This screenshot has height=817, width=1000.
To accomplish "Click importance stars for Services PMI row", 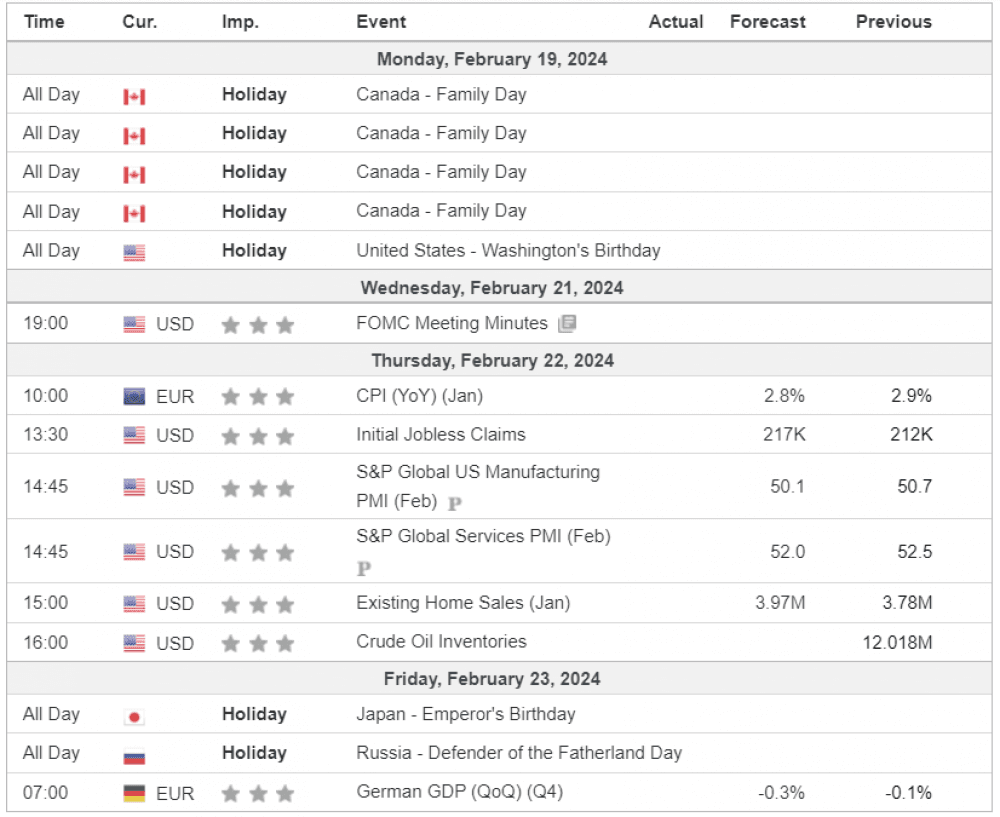I will click(x=258, y=552).
